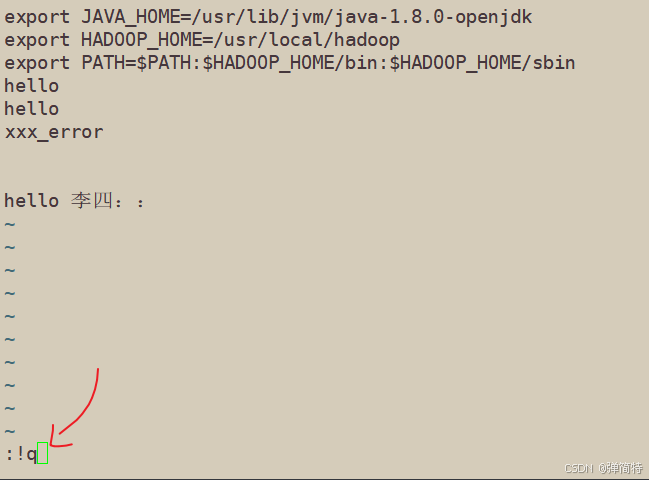Click the word export on first line

[37, 17]
